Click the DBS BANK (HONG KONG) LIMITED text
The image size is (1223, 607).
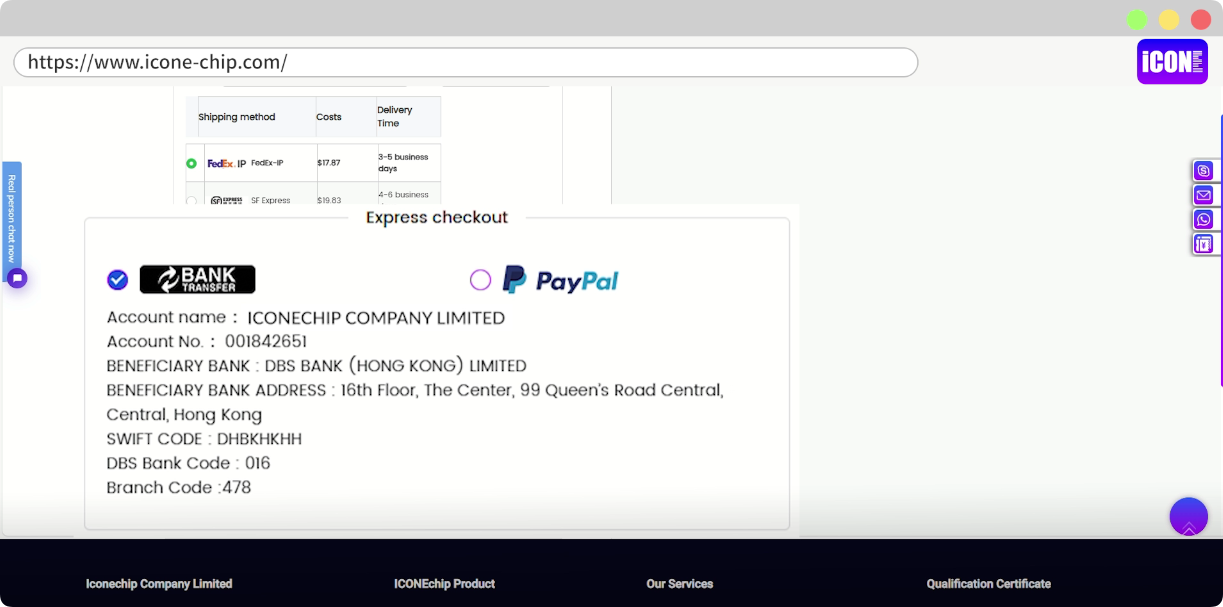pos(396,366)
